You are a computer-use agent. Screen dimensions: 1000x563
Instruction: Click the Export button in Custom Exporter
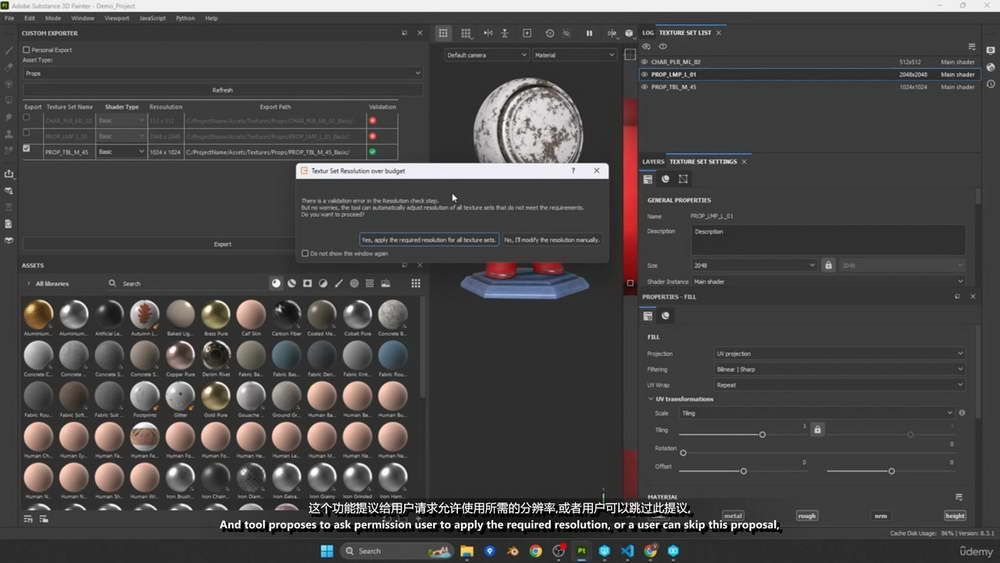223,244
